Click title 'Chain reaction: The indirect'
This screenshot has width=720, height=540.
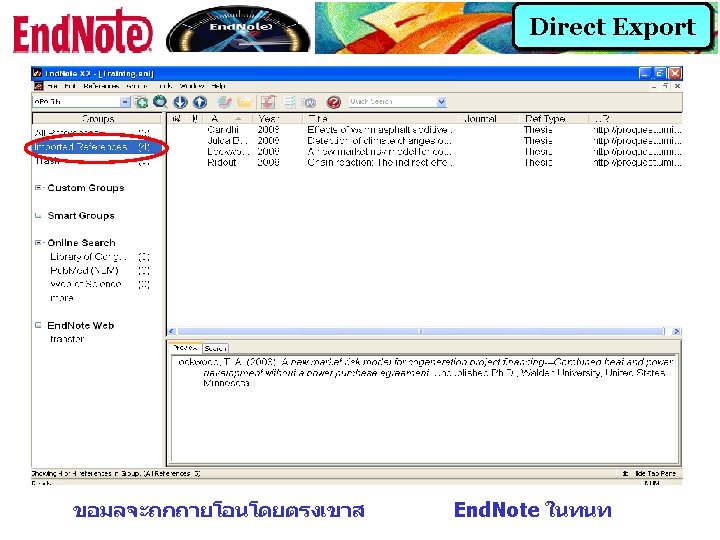[x=380, y=163]
